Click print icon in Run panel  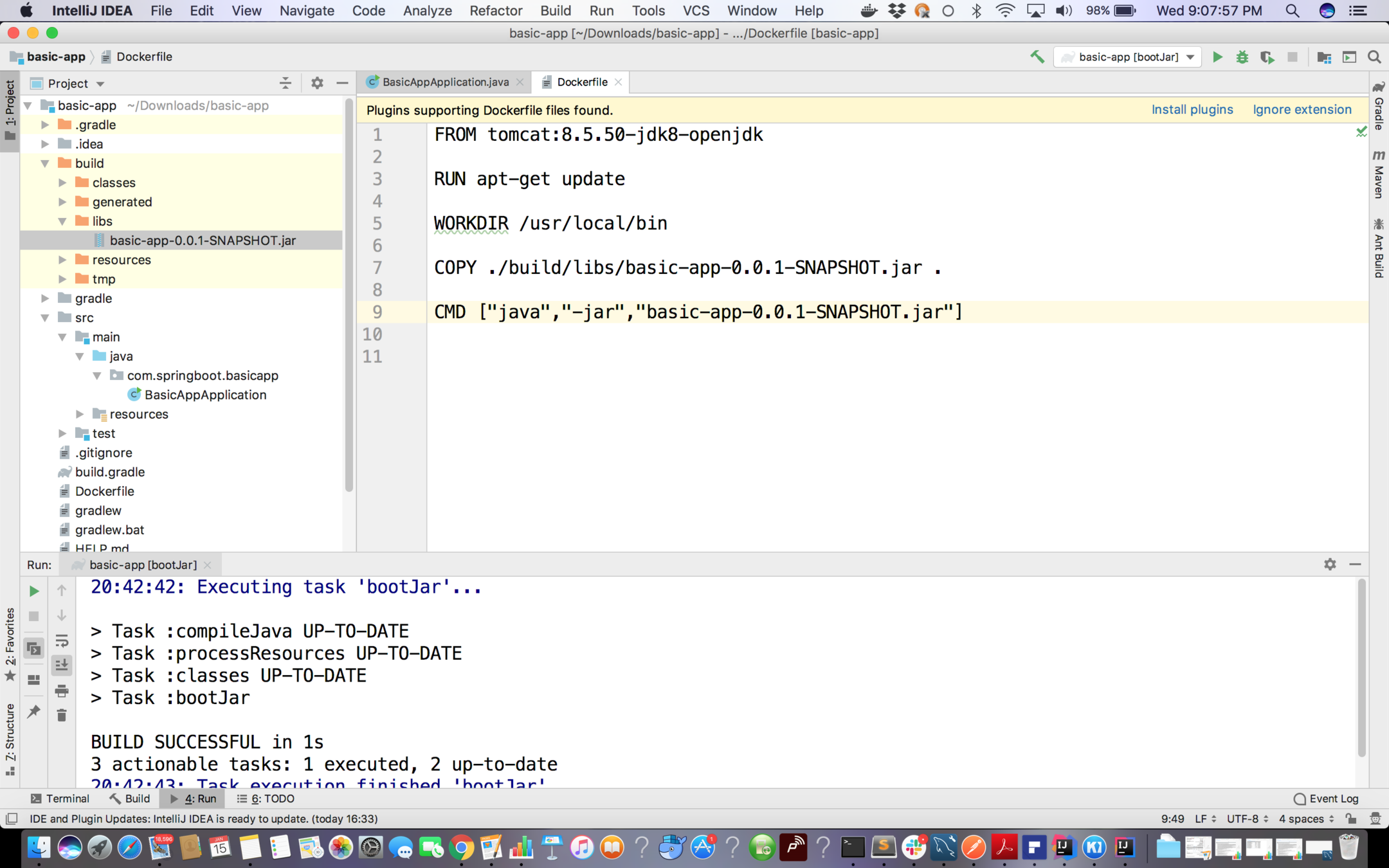coord(62,691)
